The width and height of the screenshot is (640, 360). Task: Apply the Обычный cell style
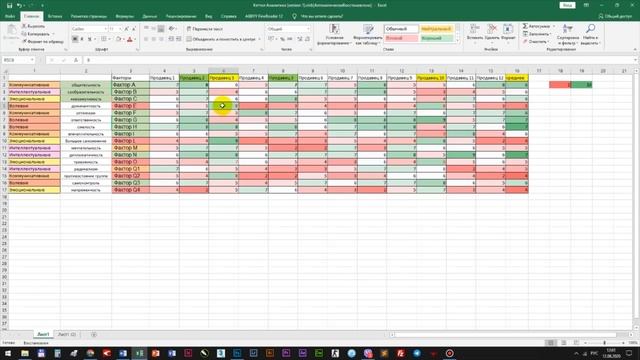click(x=401, y=29)
